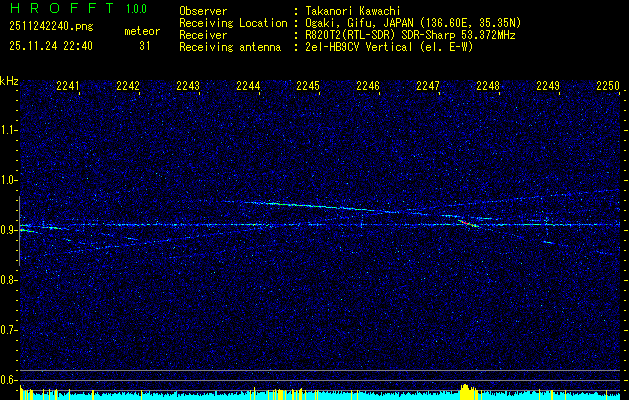Click the 2241 time marker
This screenshot has width=629, height=400.
point(68,85)
